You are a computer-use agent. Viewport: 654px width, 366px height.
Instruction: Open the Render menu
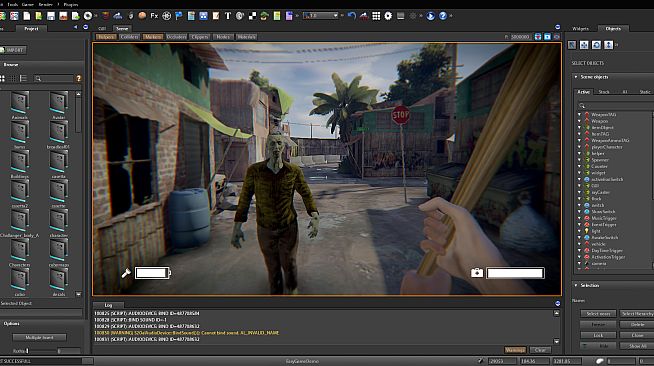pos(45,4)
